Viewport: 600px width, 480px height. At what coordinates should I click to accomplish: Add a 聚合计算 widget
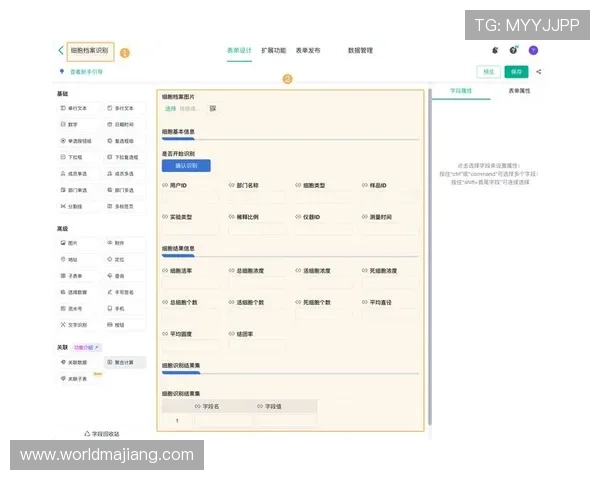[x=125, y=362]
